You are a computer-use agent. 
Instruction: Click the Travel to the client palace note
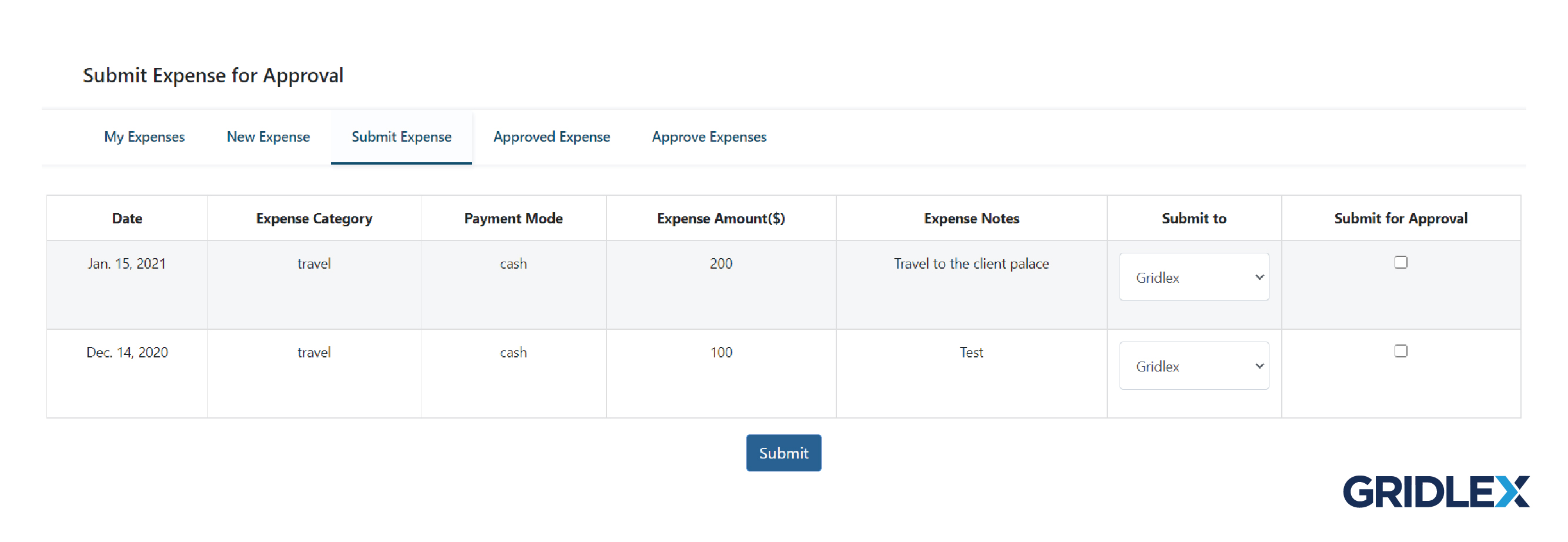pyautogui.click(x=971, y=263)
